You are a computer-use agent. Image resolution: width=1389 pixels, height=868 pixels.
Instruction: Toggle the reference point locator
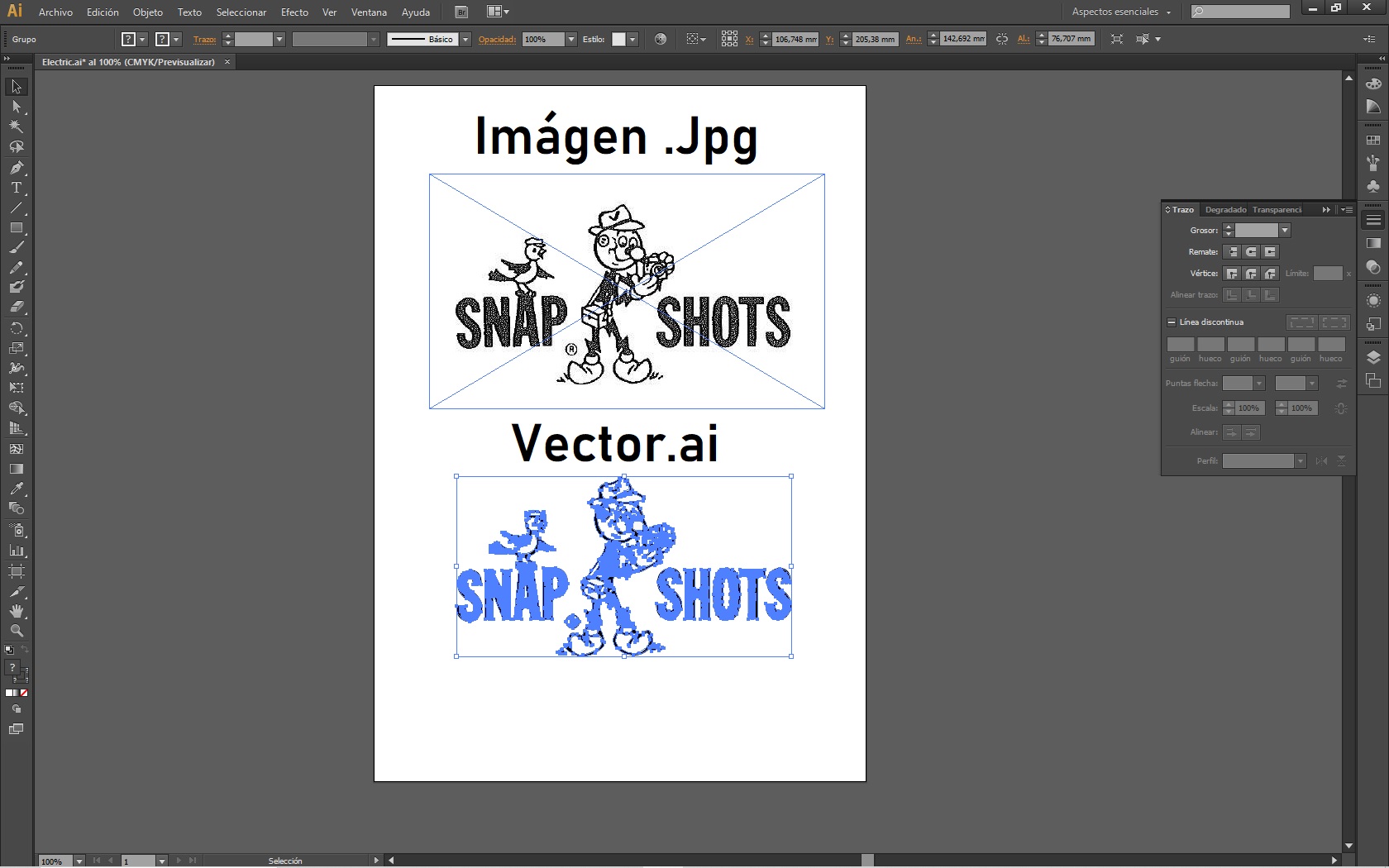(729, 39)
